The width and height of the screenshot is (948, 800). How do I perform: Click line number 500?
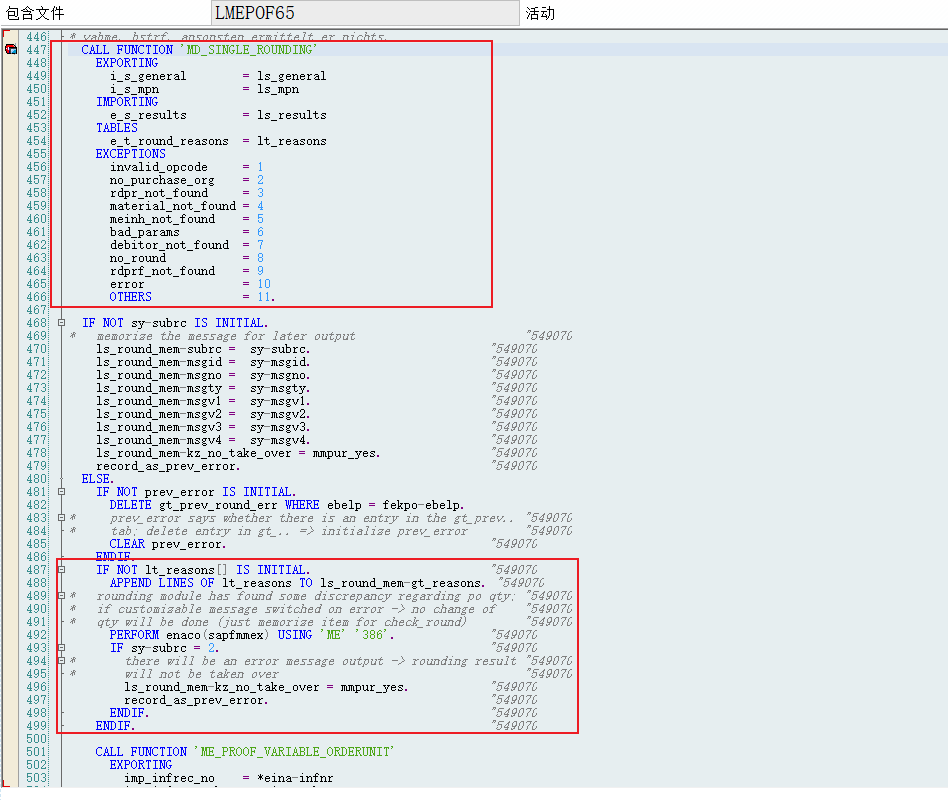[x=36, y=739]
